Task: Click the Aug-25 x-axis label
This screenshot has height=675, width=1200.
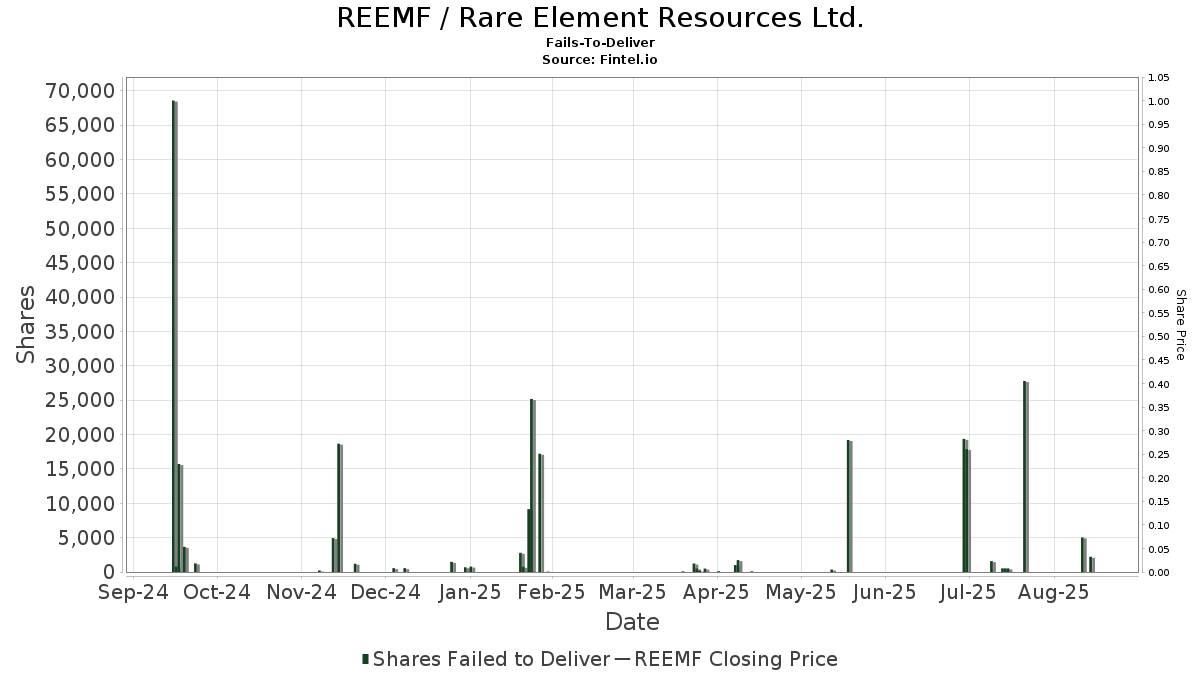Action: [x=1052, y=593]
